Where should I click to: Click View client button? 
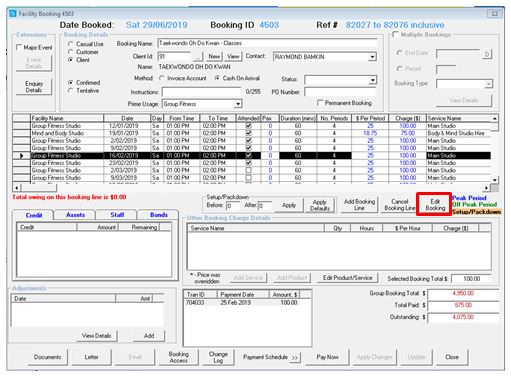[233, 56]
